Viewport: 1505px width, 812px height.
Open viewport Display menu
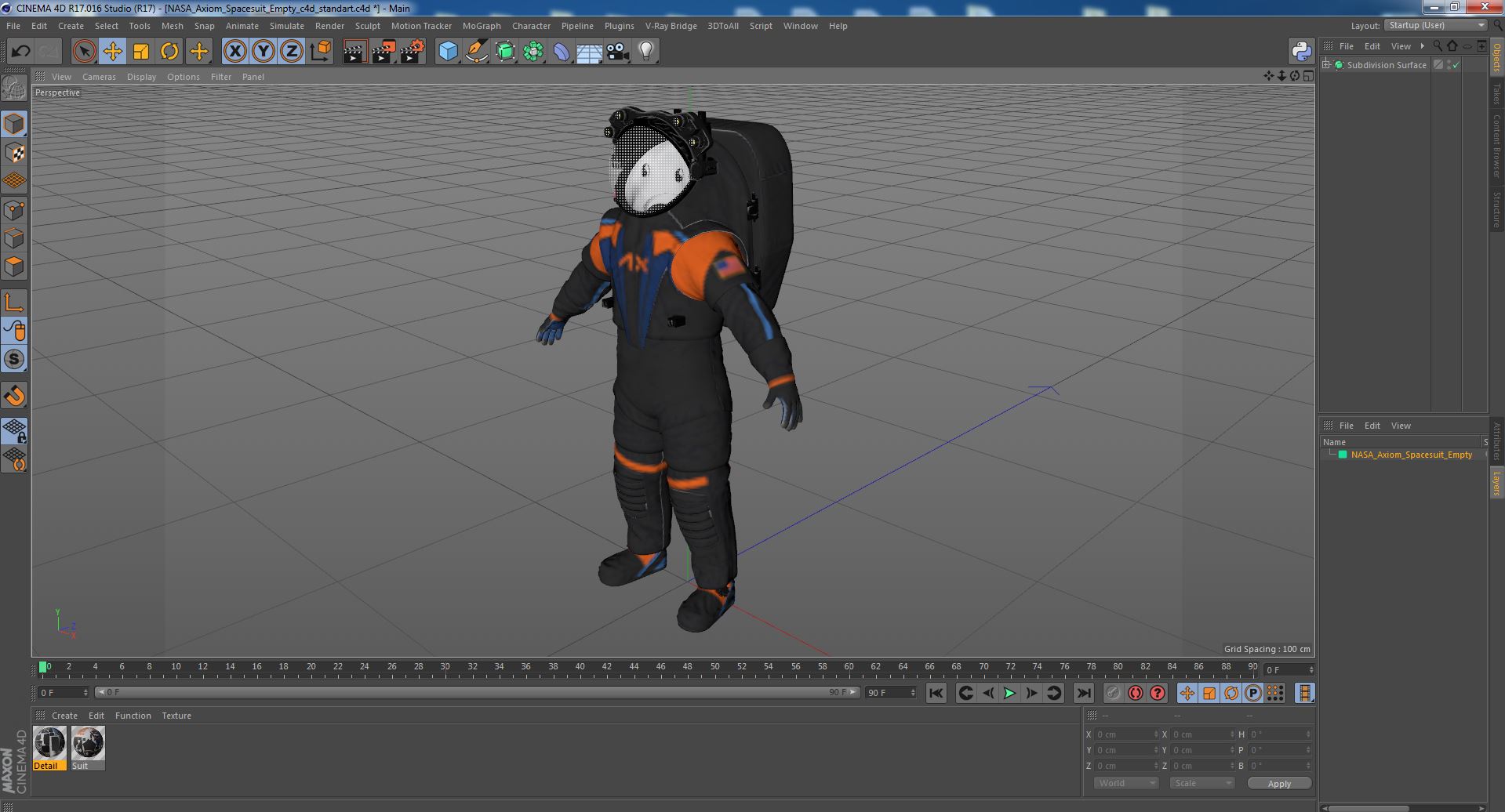141,77
